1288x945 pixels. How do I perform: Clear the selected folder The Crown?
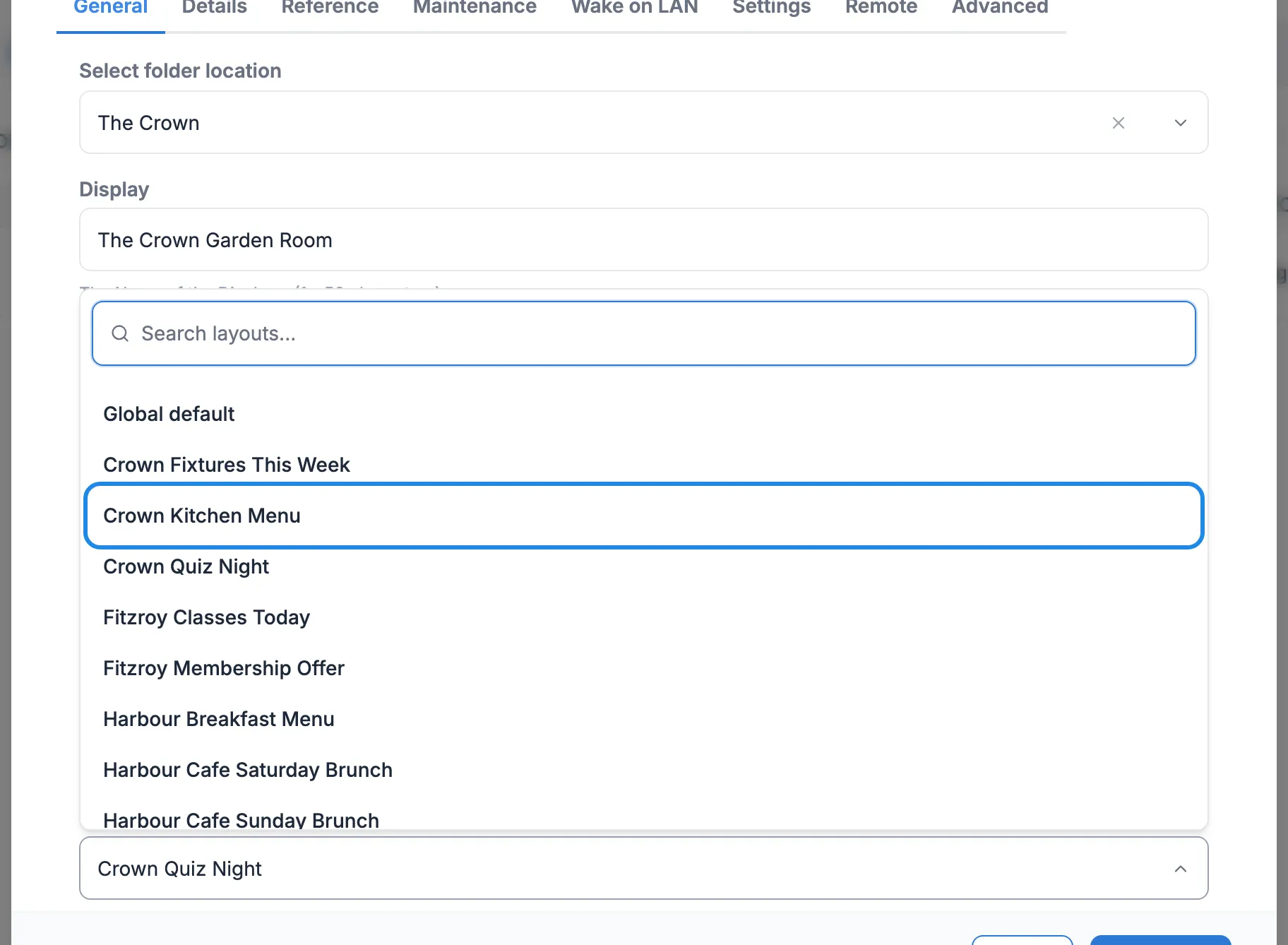pyautogui.click(x=1119, y=123)
